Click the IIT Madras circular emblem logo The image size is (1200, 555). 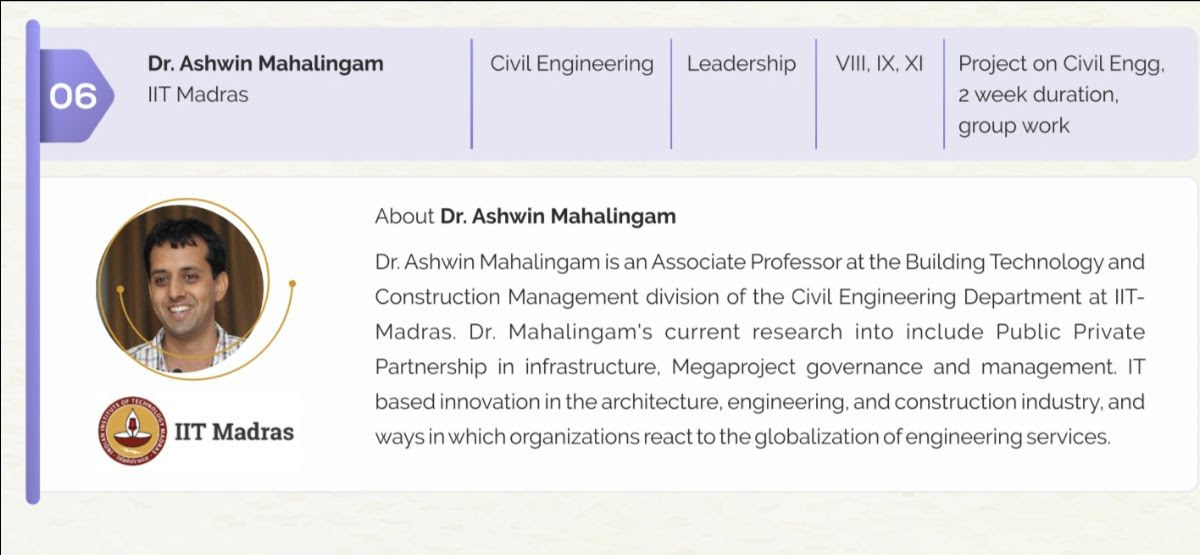pos(131,431)
